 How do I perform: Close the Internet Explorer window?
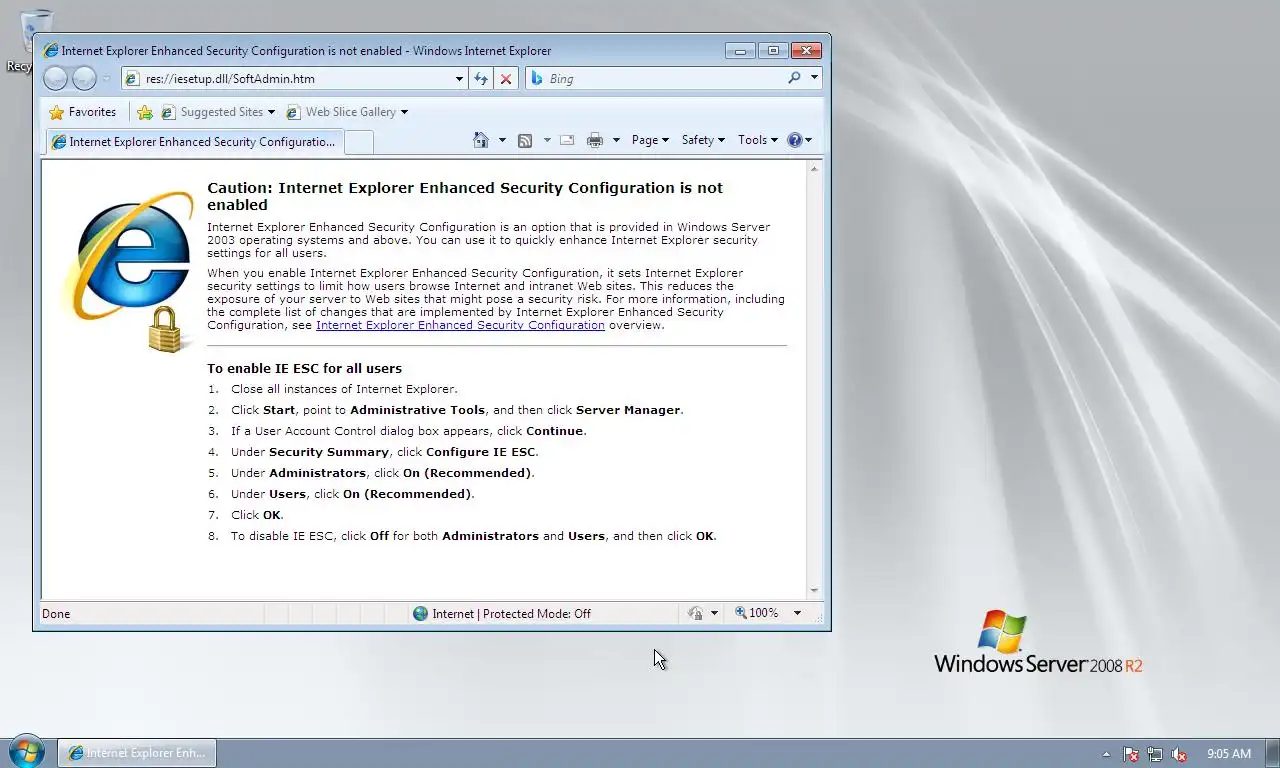(806, 50)
